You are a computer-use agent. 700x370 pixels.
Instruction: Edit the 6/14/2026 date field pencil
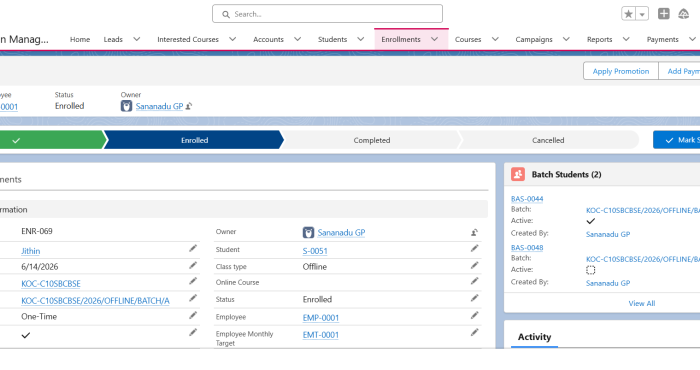tap(193, 266)
